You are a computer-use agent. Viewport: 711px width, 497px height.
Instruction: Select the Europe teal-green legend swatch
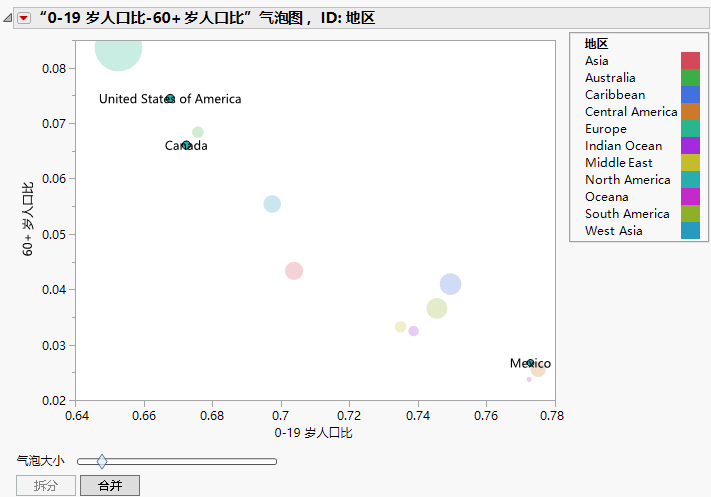tap(690, 129)
